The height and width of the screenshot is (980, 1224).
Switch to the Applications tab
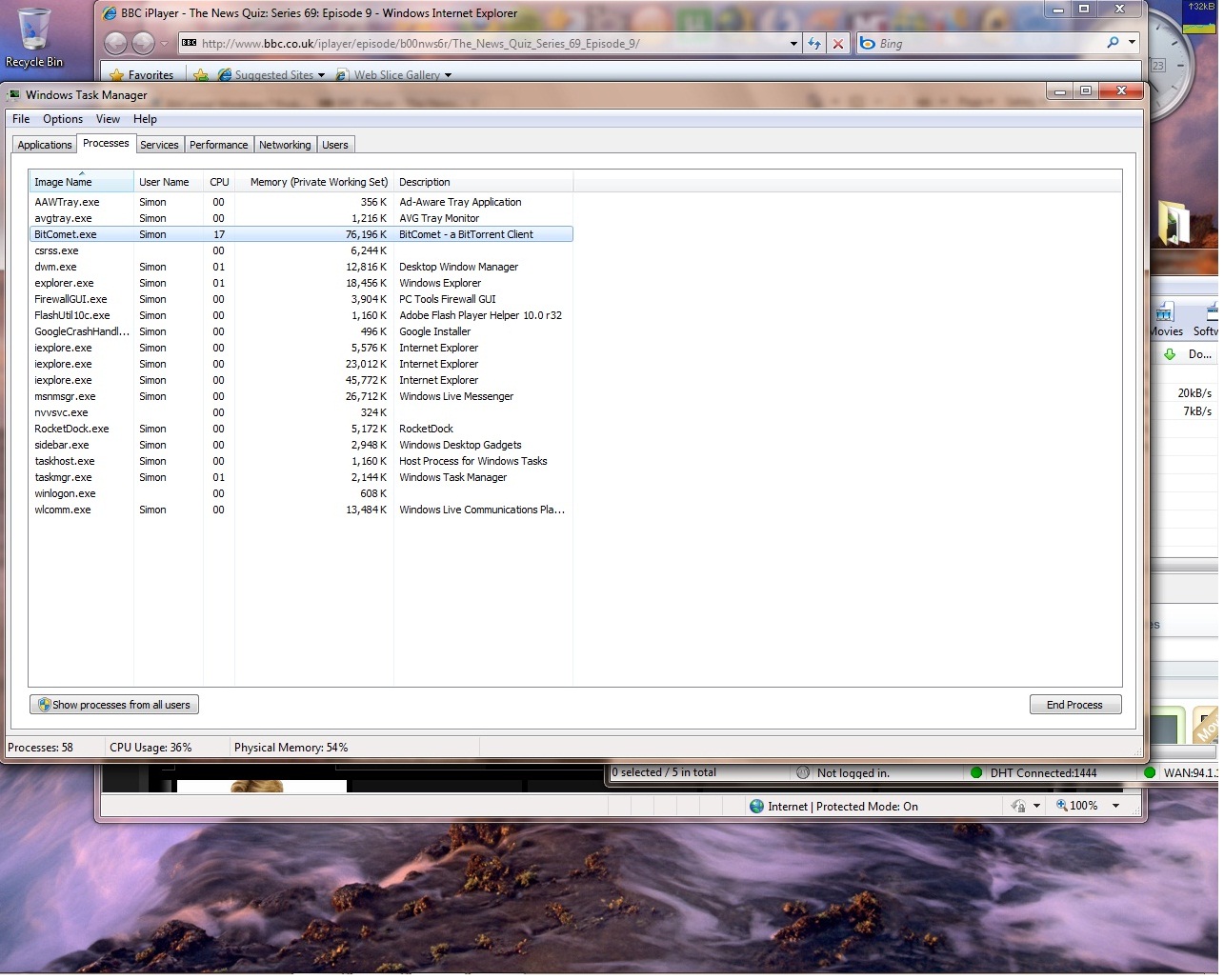point(45,145)
